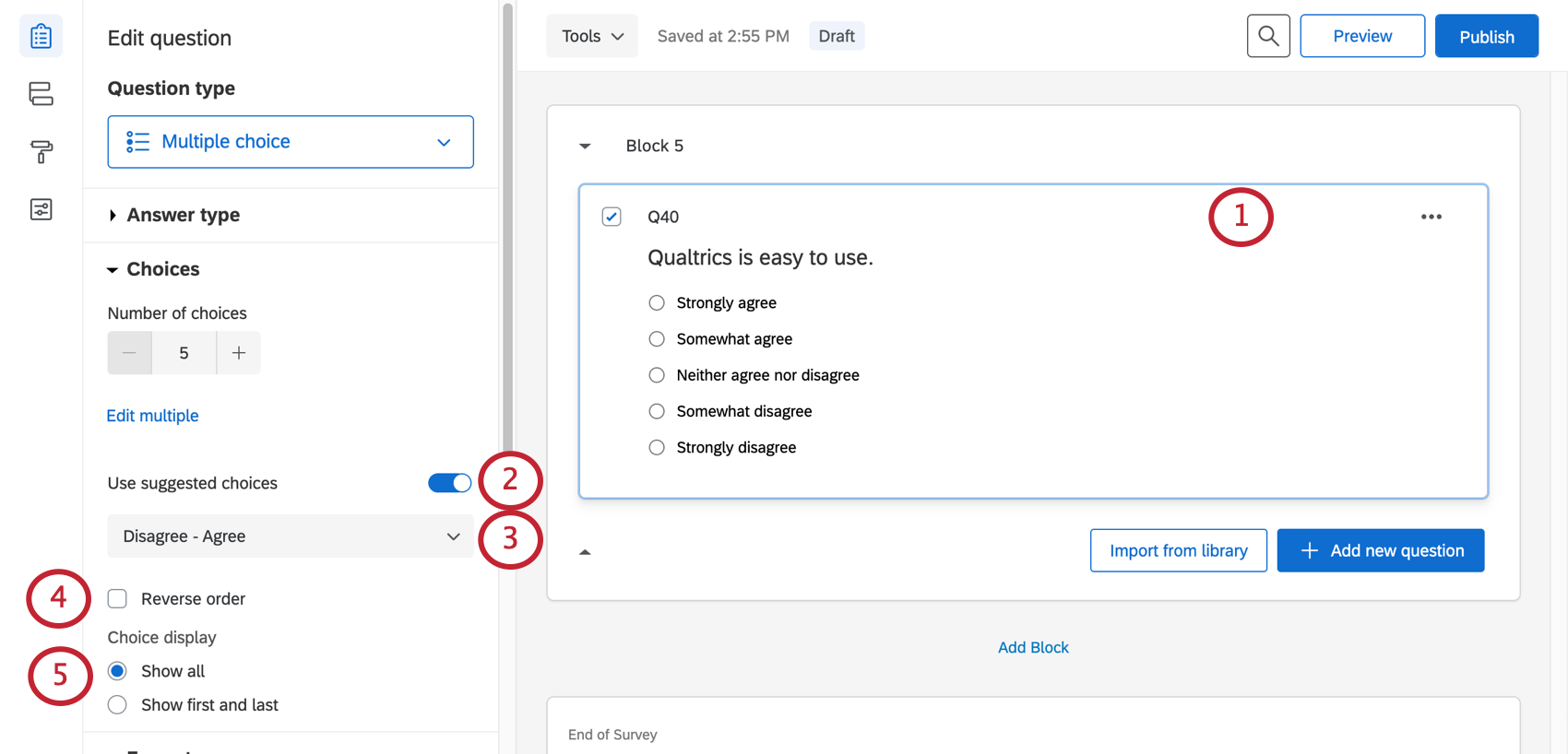Open the search magnifier icon

[x=1268, y=35]
